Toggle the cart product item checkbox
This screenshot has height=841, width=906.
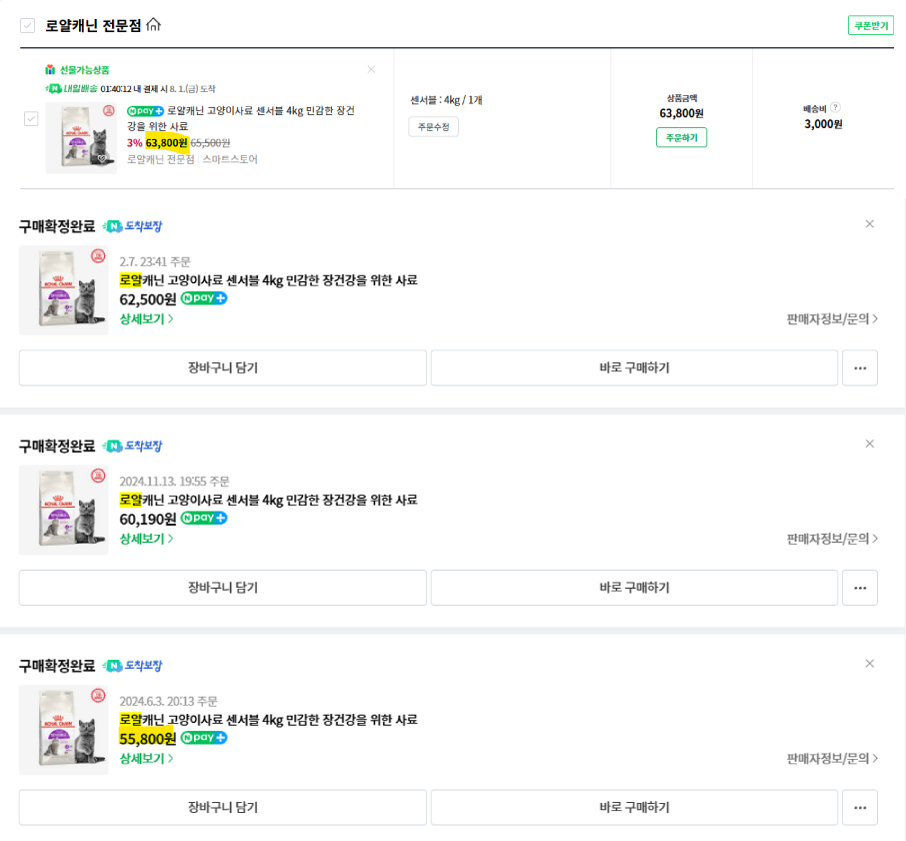[x=31, y=119]
